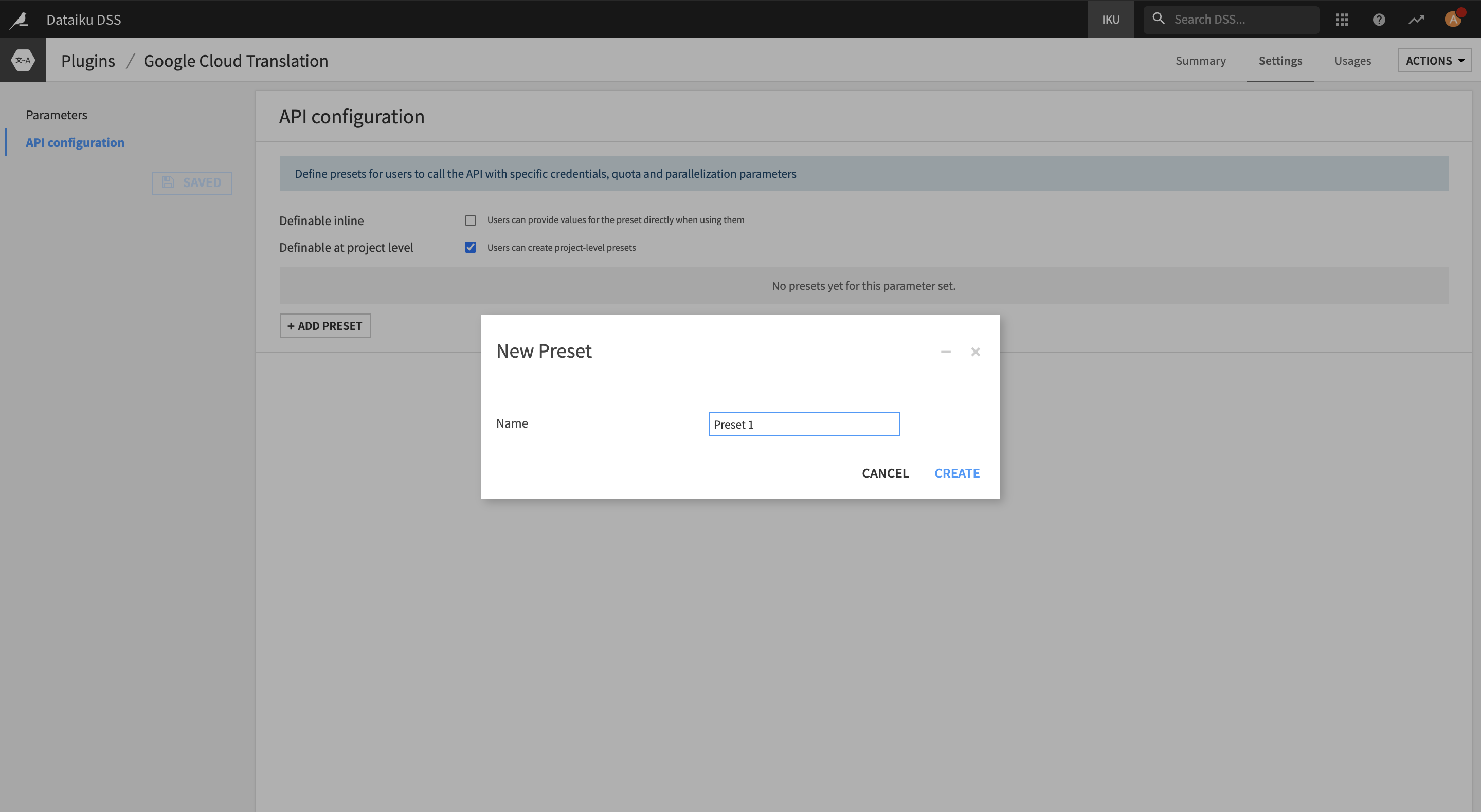This screenshot has height=812, width=1481.
Task: Click the API configuration heading
Action: pyautogui.click(x=352, y=117)
